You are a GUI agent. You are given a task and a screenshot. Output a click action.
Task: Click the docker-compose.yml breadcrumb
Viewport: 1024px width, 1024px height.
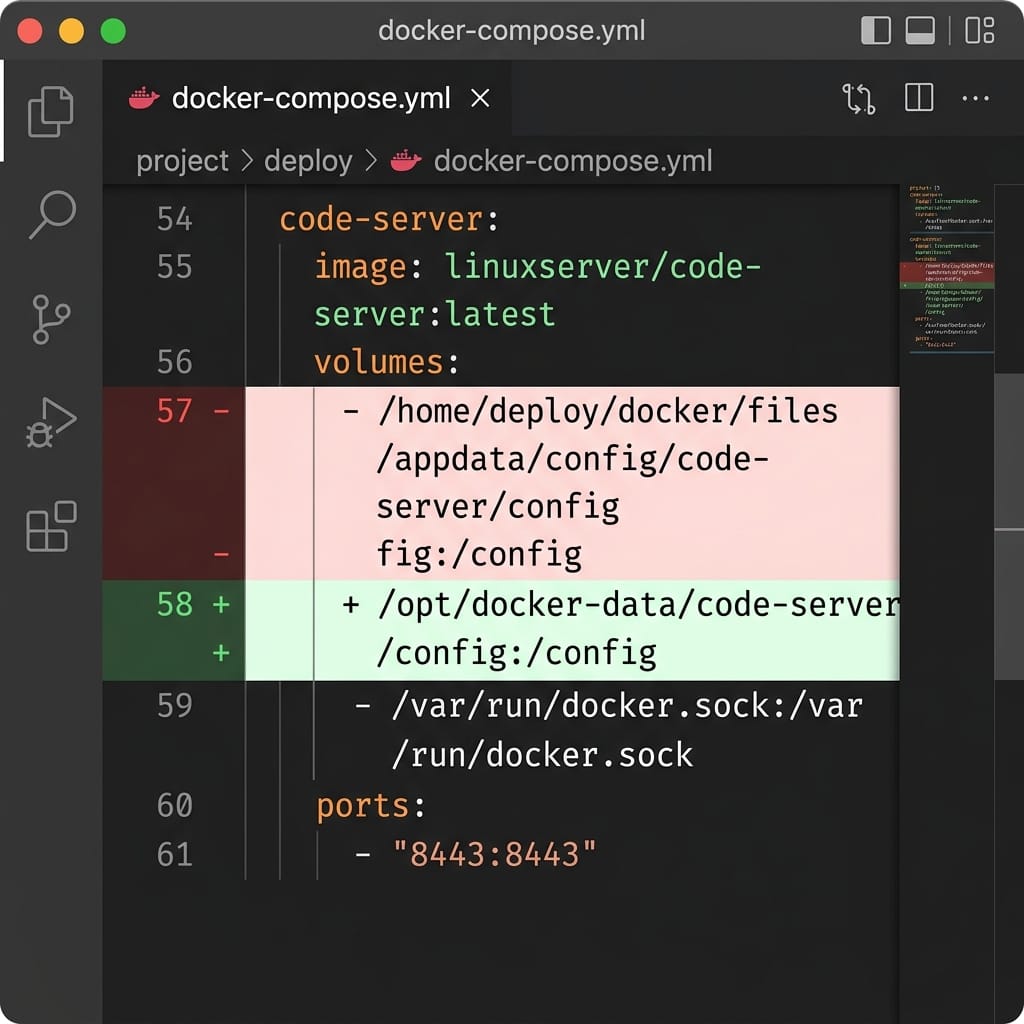[573, 161]
